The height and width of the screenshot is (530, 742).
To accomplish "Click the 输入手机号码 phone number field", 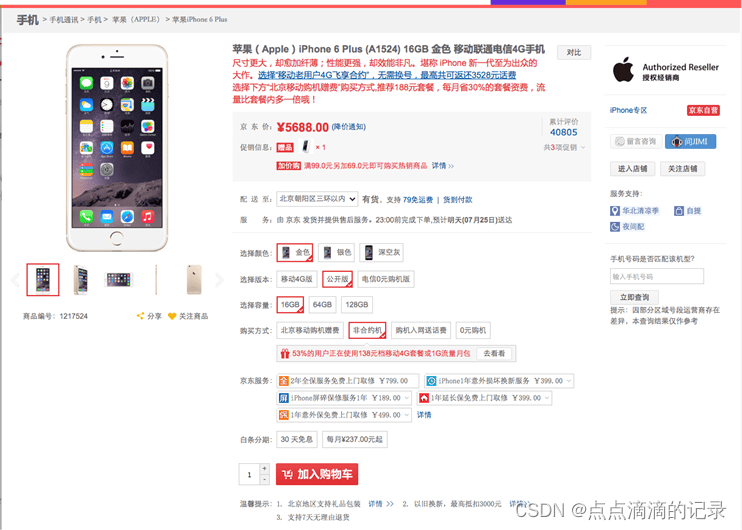I will click(x=657, y=276).
